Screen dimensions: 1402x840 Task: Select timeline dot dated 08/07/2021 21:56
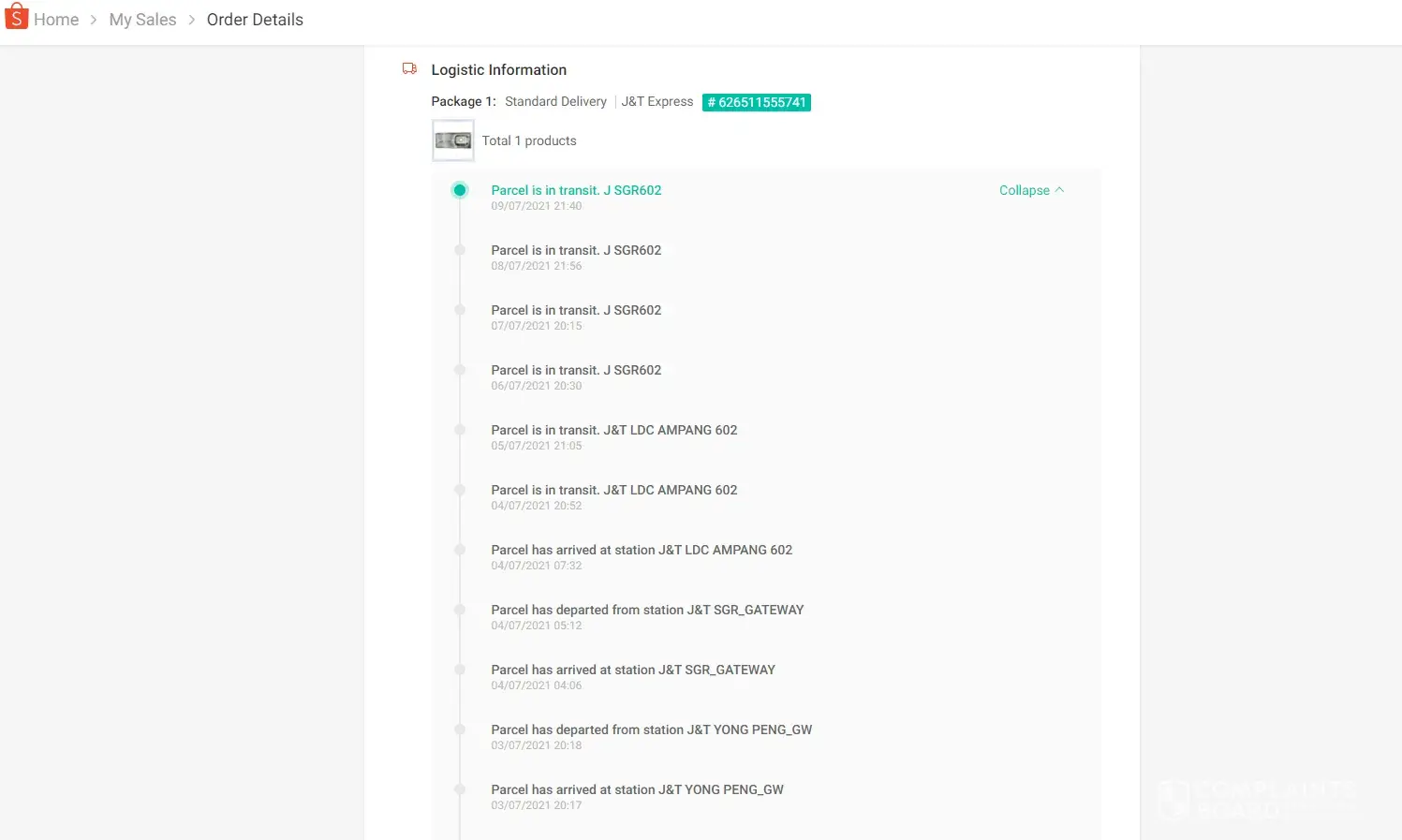tap(460, 250)
